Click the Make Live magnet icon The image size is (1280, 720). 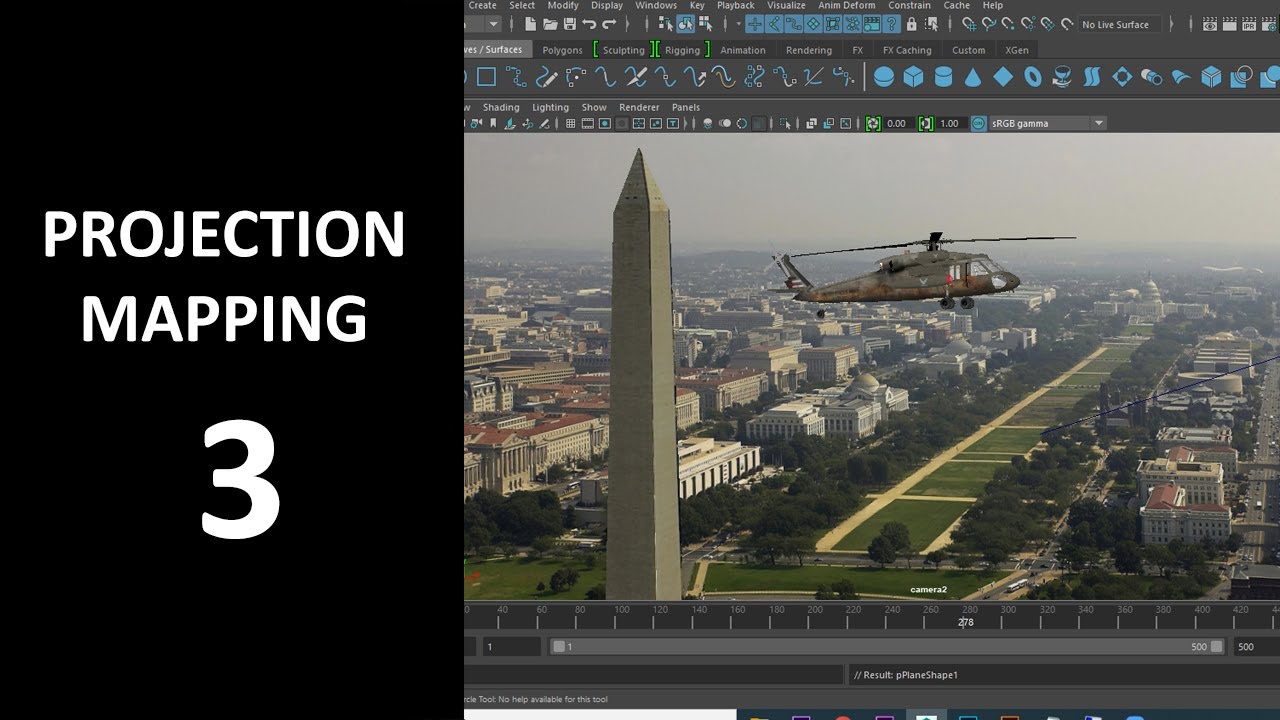(x=1067, y=24)
